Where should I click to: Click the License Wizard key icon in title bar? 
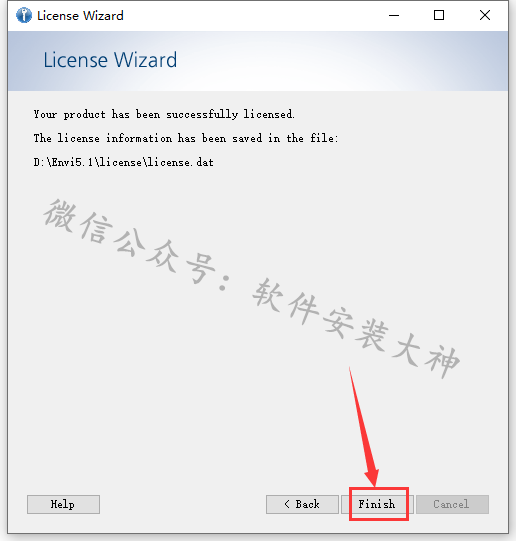tap(24, 16)
